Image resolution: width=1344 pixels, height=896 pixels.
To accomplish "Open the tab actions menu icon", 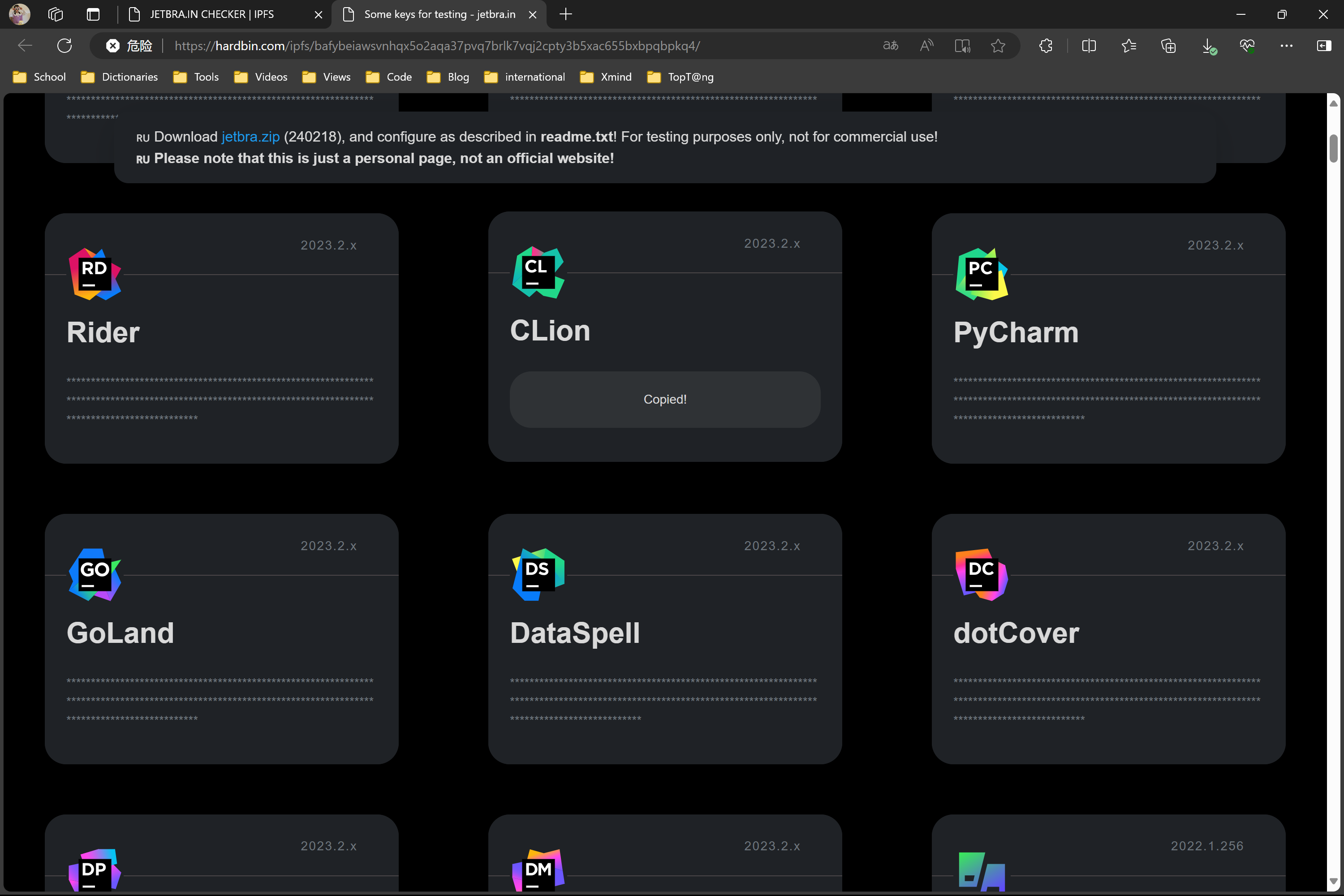I will point(93,14).
